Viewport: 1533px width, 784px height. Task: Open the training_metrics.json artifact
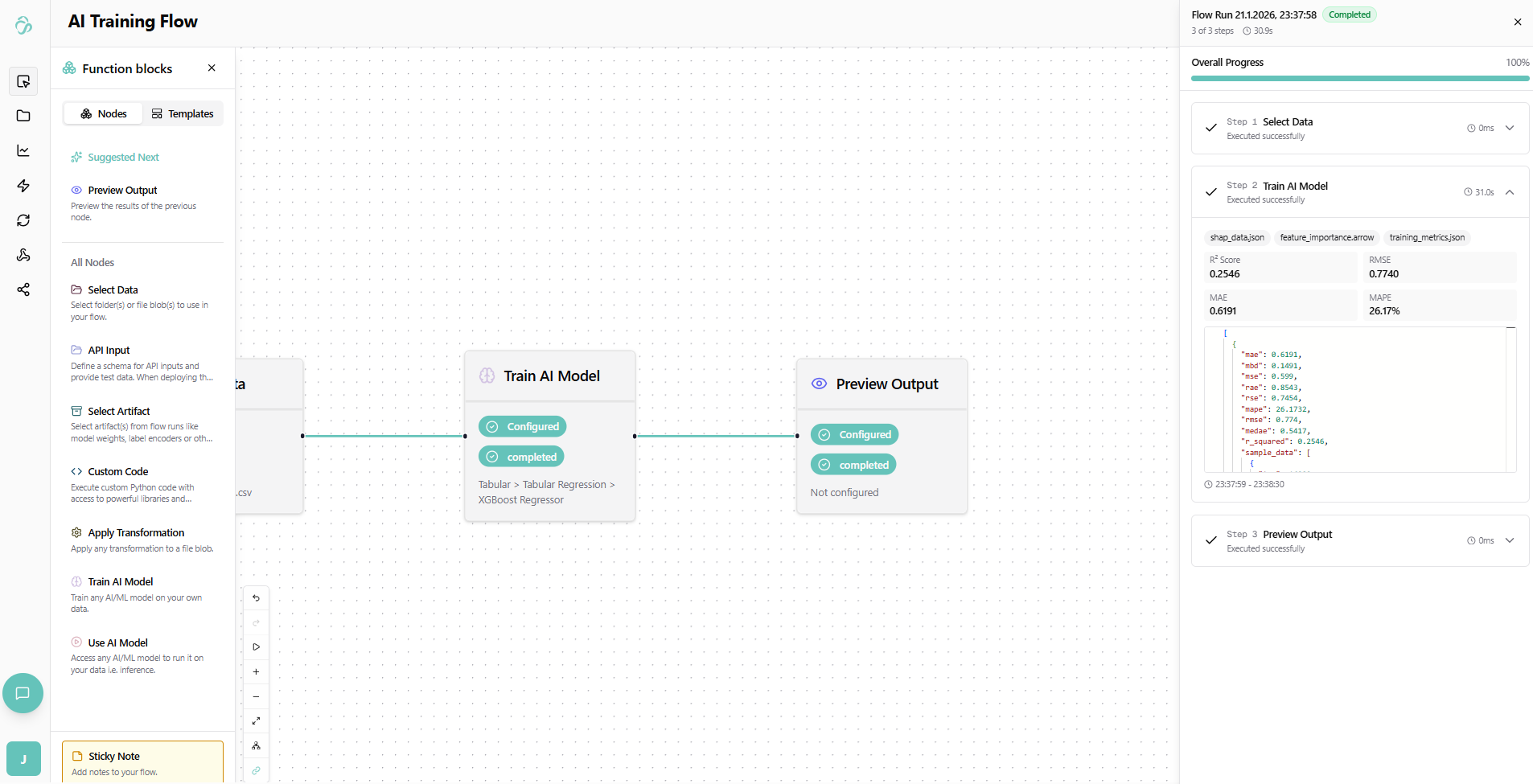click(x=1427, y=238)
